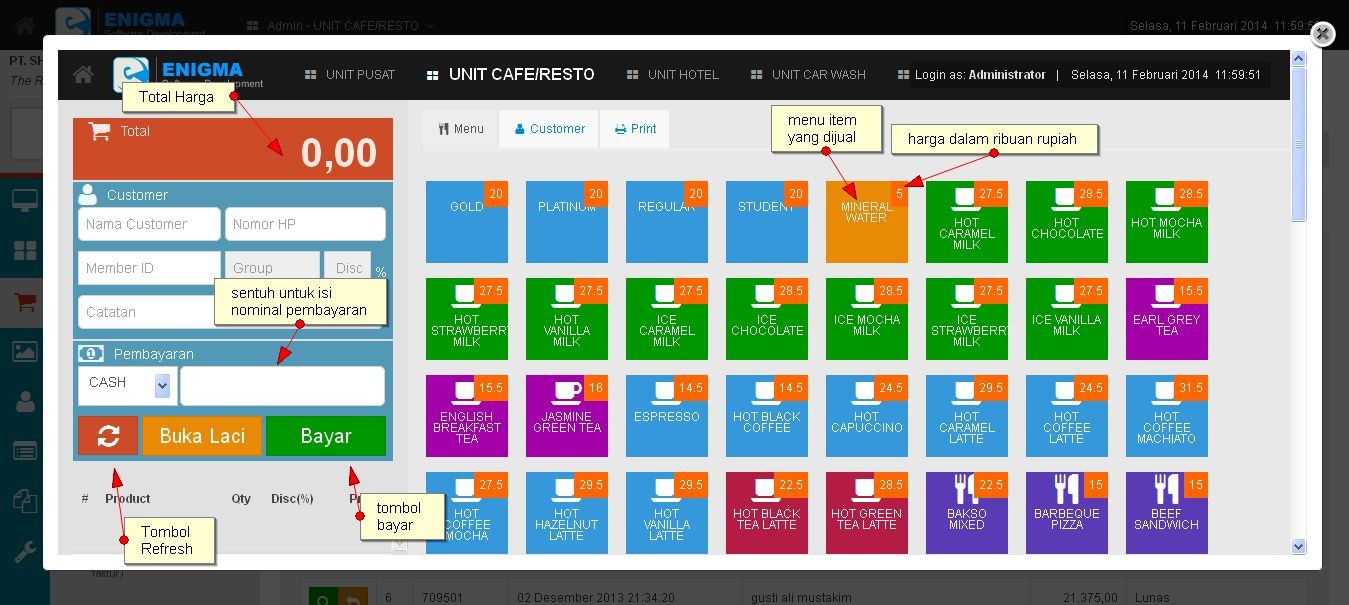The width and height of the screenshot is (1349, 605).
Task: Close the popup with the X icon
Action: tap(1322, 34)
